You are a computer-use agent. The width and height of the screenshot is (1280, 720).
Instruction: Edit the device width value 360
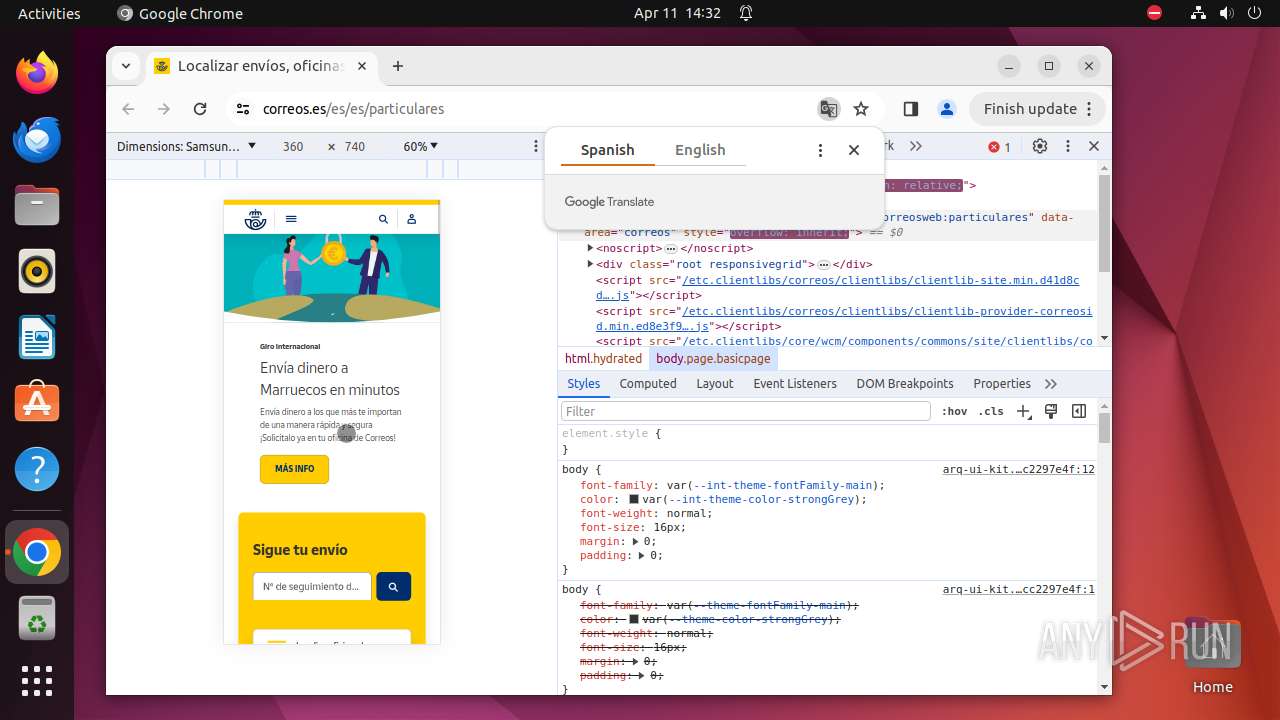pos(293,146)
